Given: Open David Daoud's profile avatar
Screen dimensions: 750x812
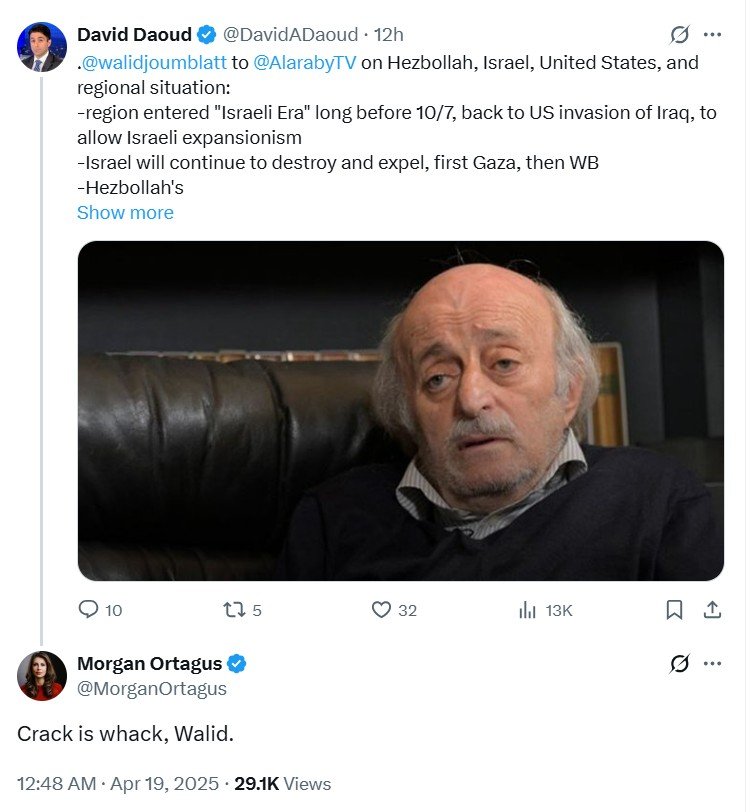Looking at the screenshot, I should coord(41,46).
